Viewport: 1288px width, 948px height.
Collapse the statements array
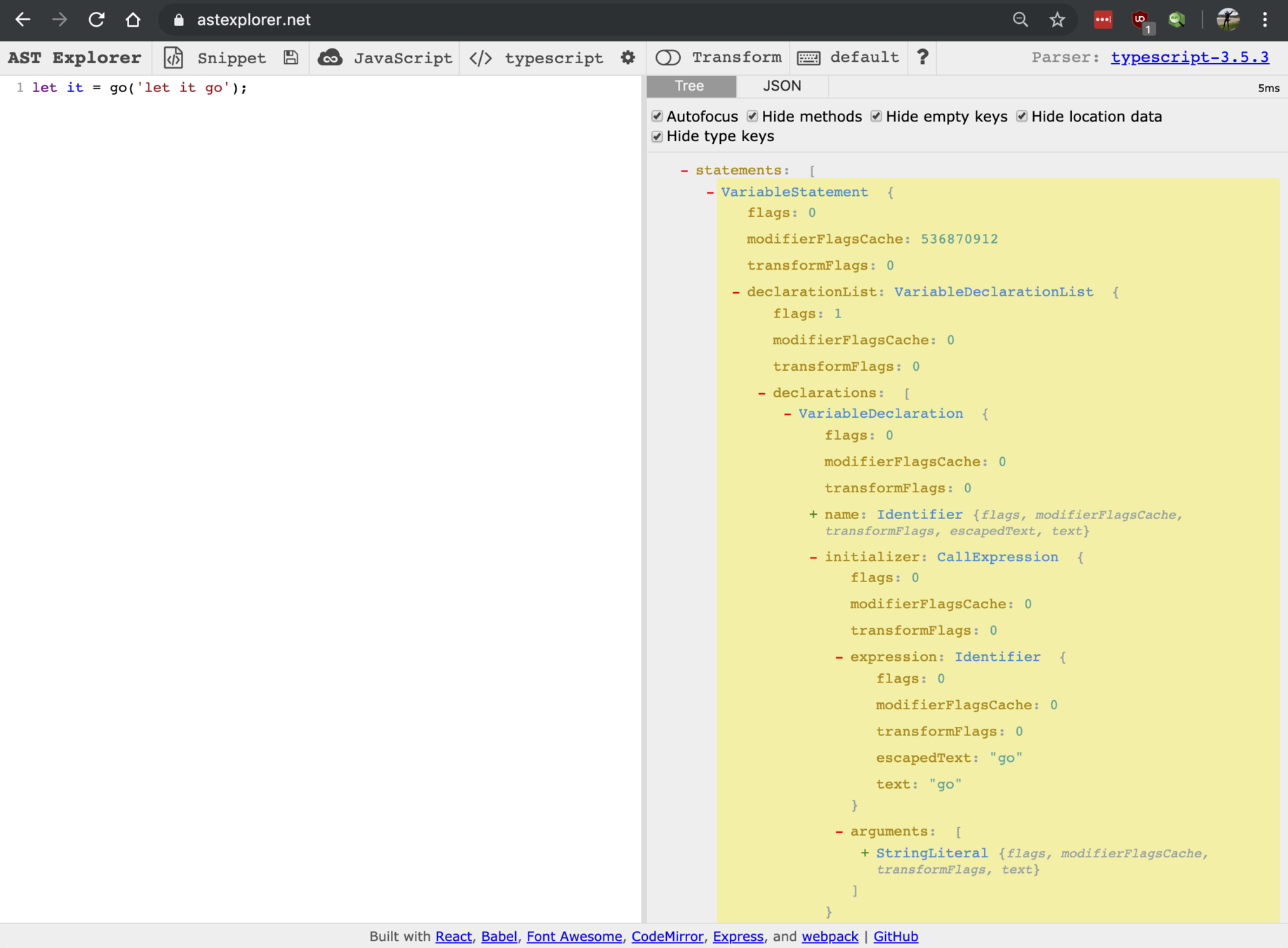click(x=684, y=171)
